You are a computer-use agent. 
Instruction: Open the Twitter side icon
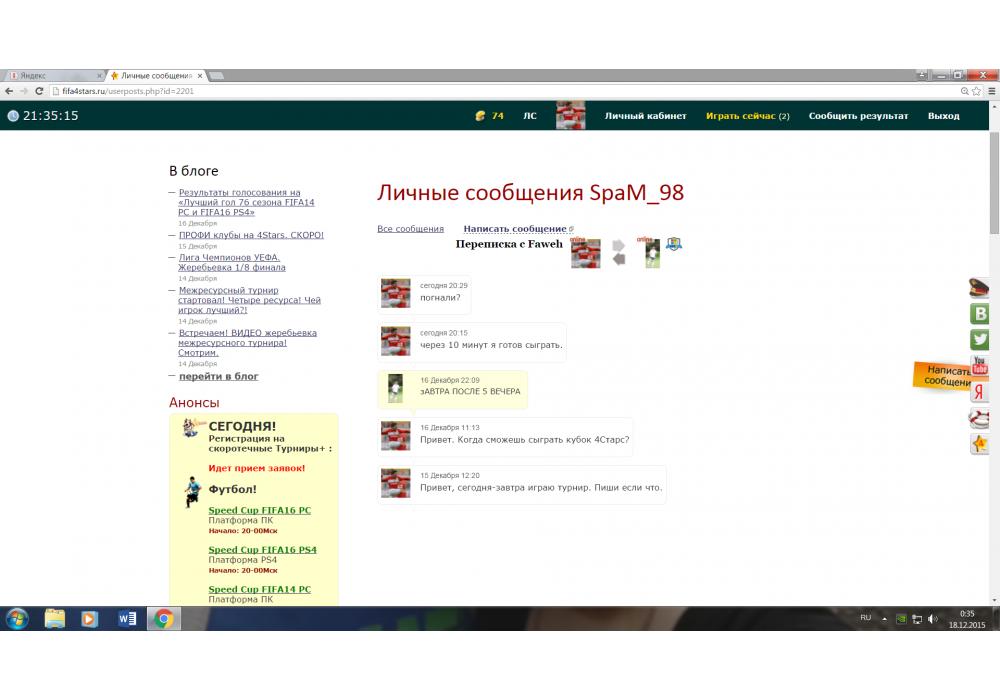pyautogui.click(x=980, y=339)
